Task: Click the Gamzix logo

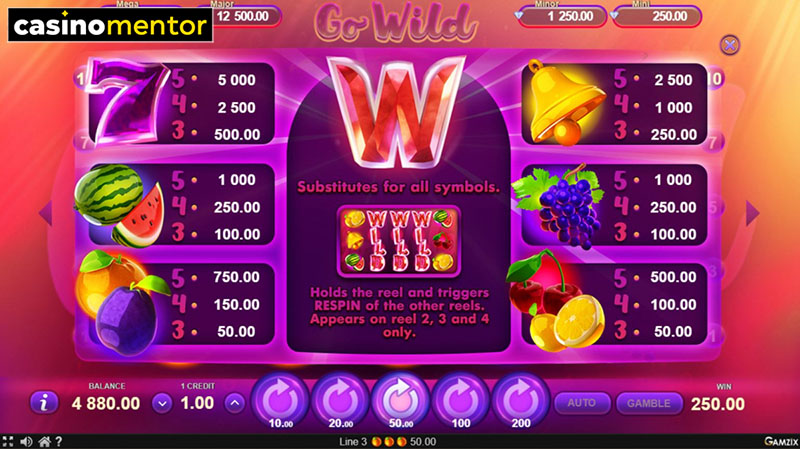Action: (781, 442)
